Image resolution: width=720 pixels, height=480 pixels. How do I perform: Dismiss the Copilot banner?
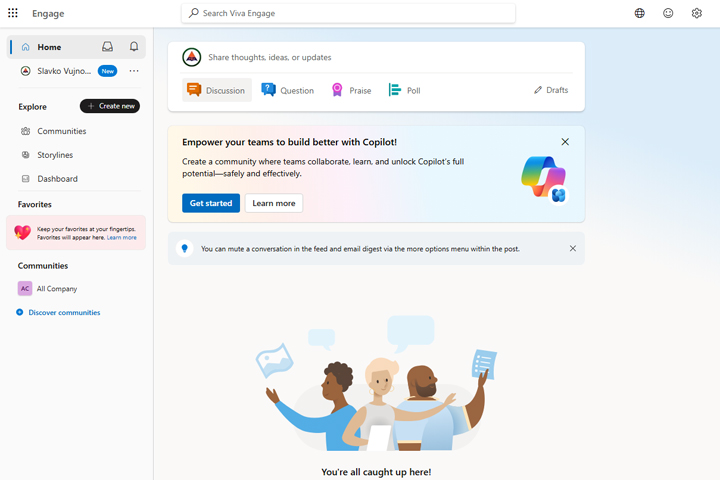click(x=565, y=142)
